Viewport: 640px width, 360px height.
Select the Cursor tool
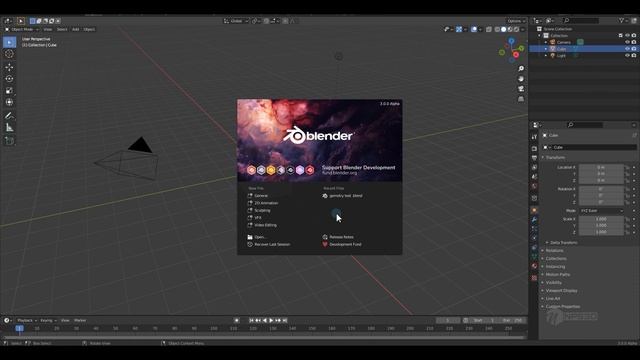9,54
